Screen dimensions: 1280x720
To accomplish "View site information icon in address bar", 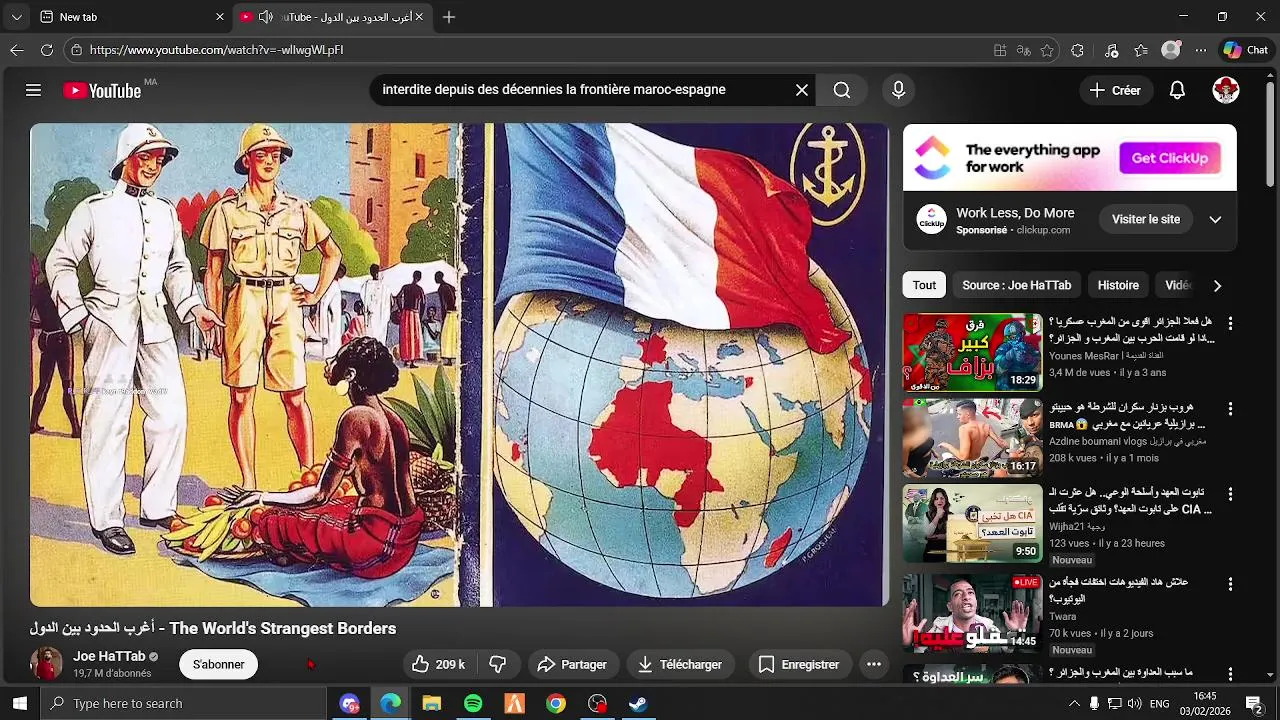I will (x=76, y=50).
